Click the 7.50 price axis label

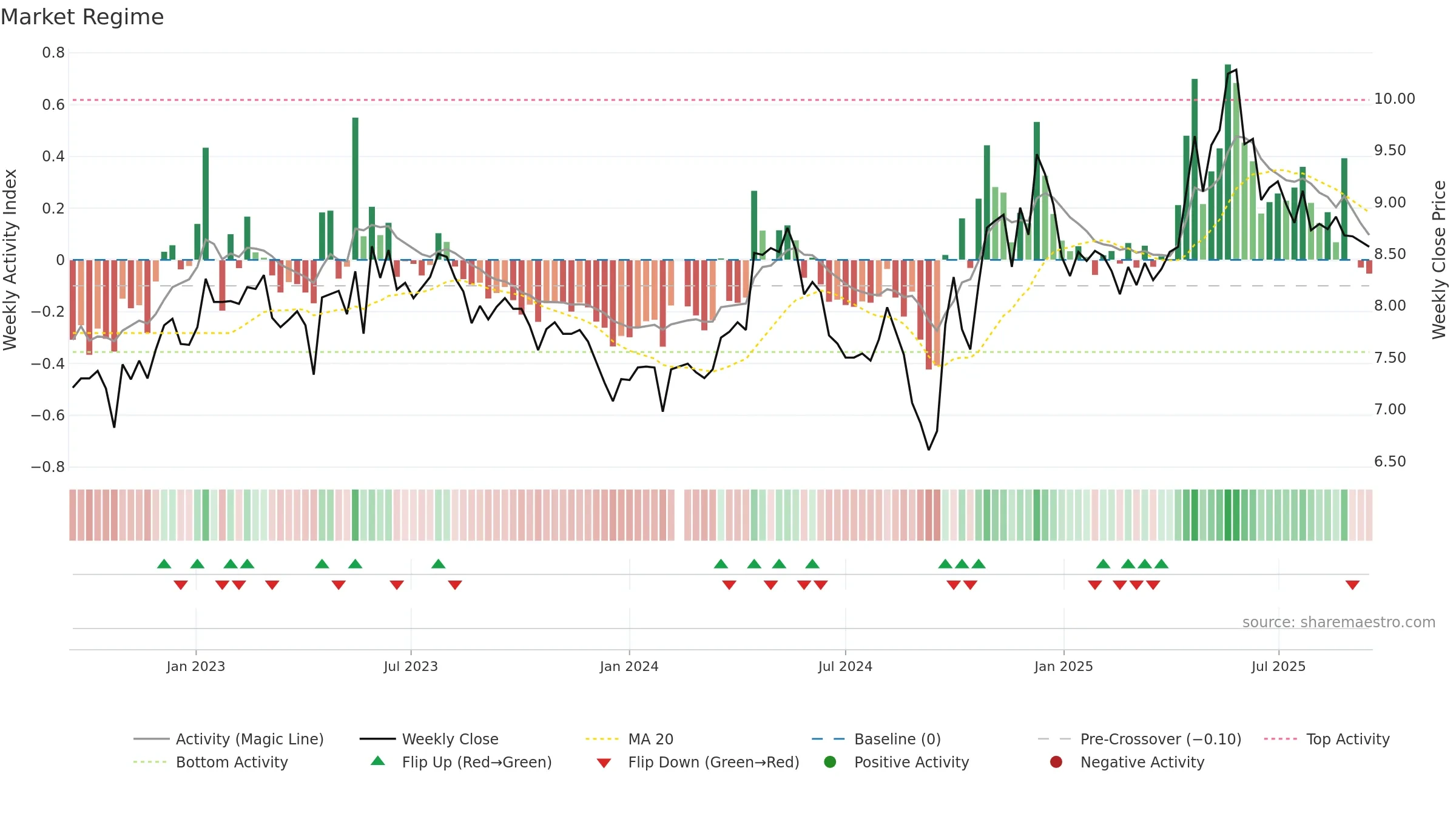pos(1390,358)
